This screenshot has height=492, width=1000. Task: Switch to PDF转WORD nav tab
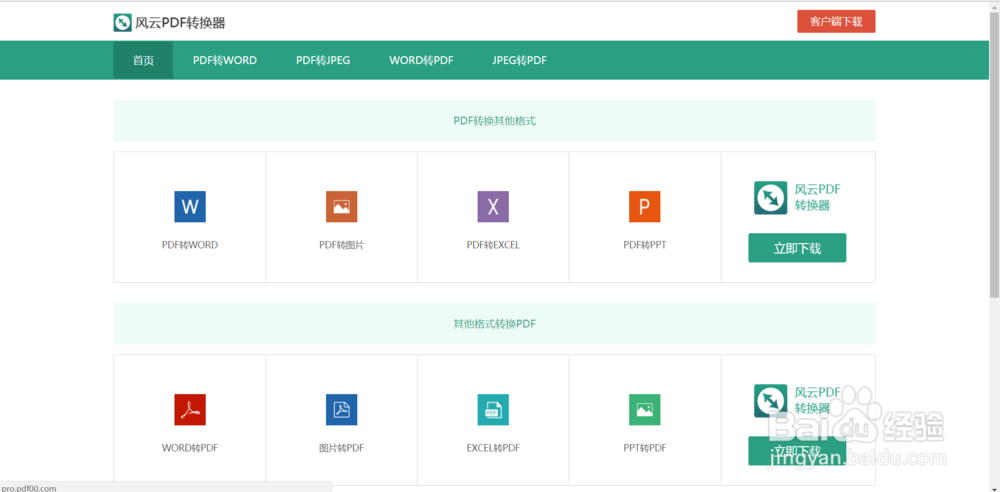click(224, 61)
